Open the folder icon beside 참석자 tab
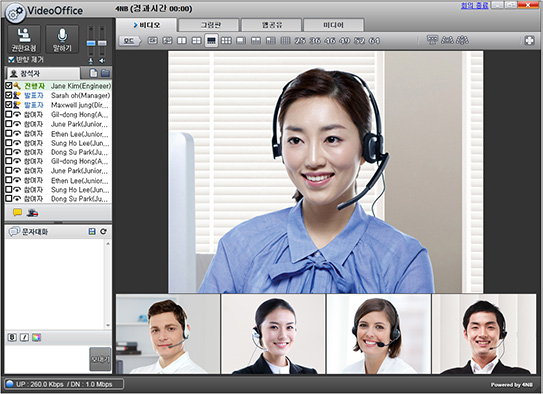This screenshot has width=543, height=394. [x=105, y=73]
